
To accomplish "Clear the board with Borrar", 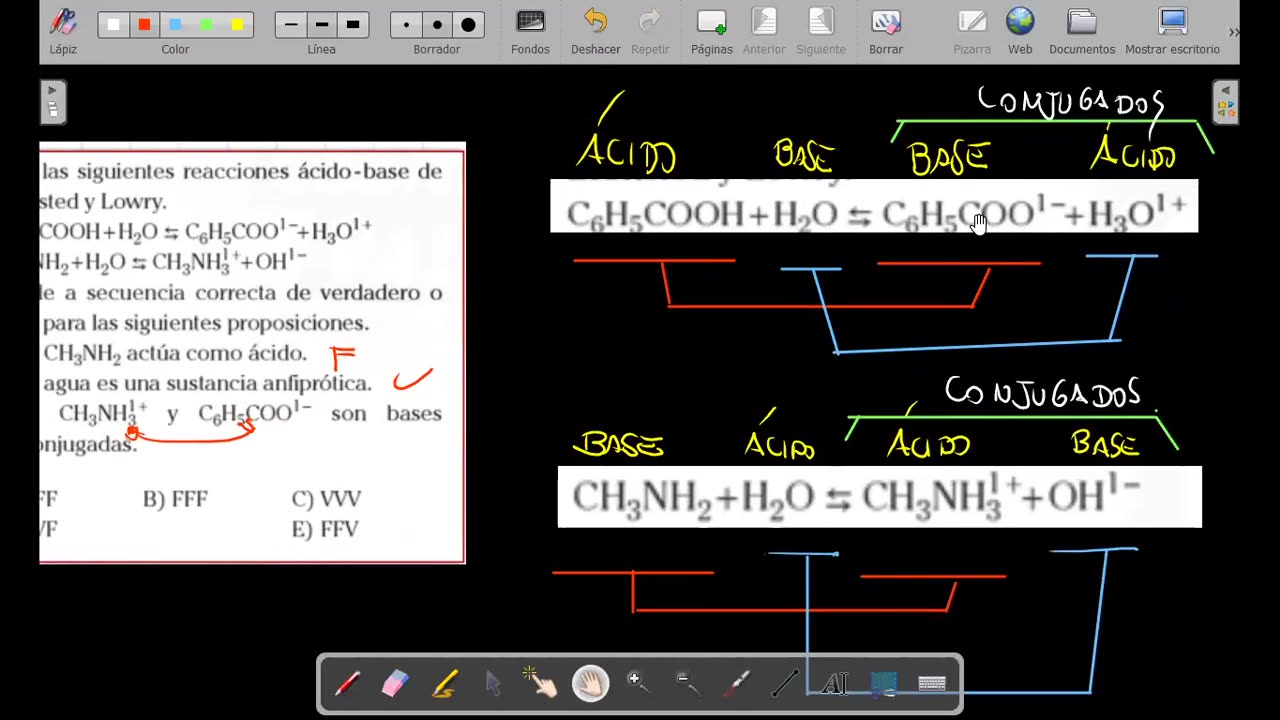I will click(x=886, y=31).
